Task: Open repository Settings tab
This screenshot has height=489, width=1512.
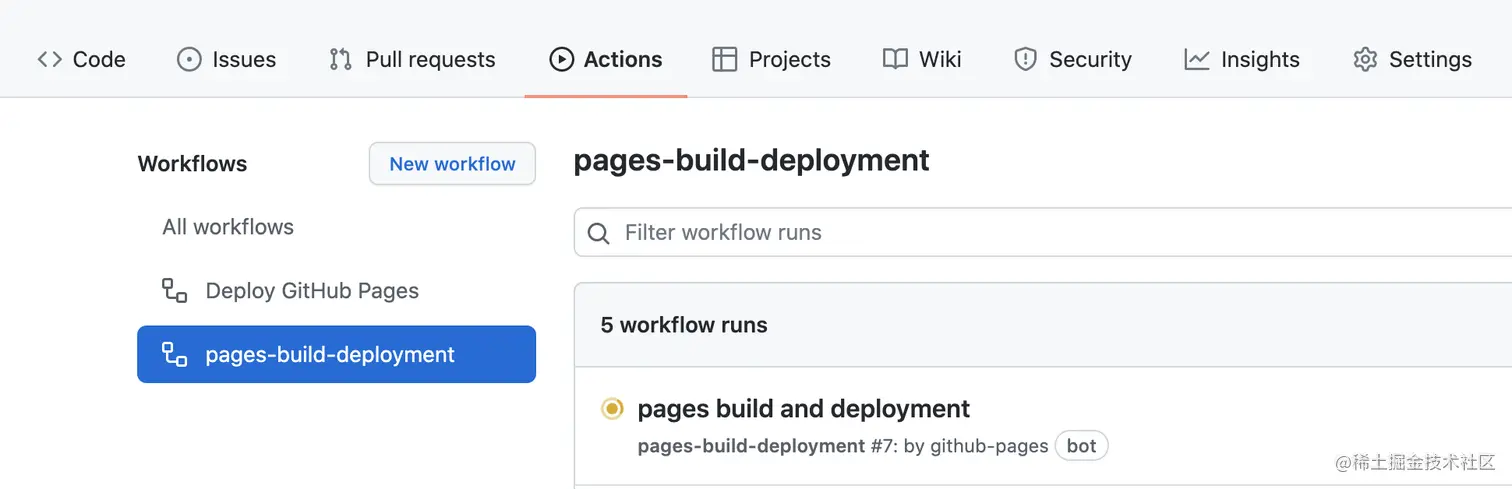Action: 1412,59
